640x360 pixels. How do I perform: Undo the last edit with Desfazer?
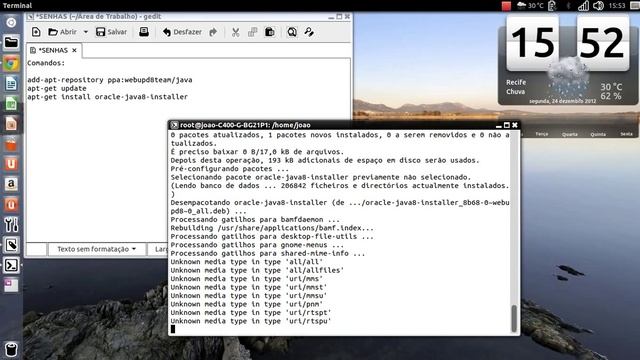pos(182,32)
